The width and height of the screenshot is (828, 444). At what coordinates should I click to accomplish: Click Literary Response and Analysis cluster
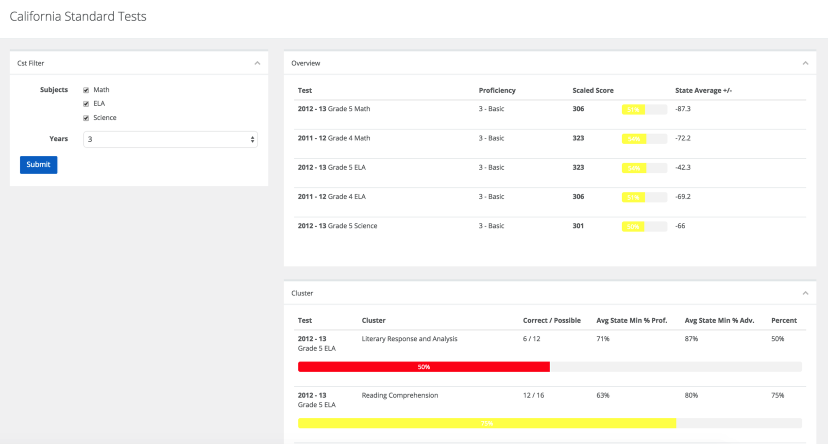click(x=409, y=339)
